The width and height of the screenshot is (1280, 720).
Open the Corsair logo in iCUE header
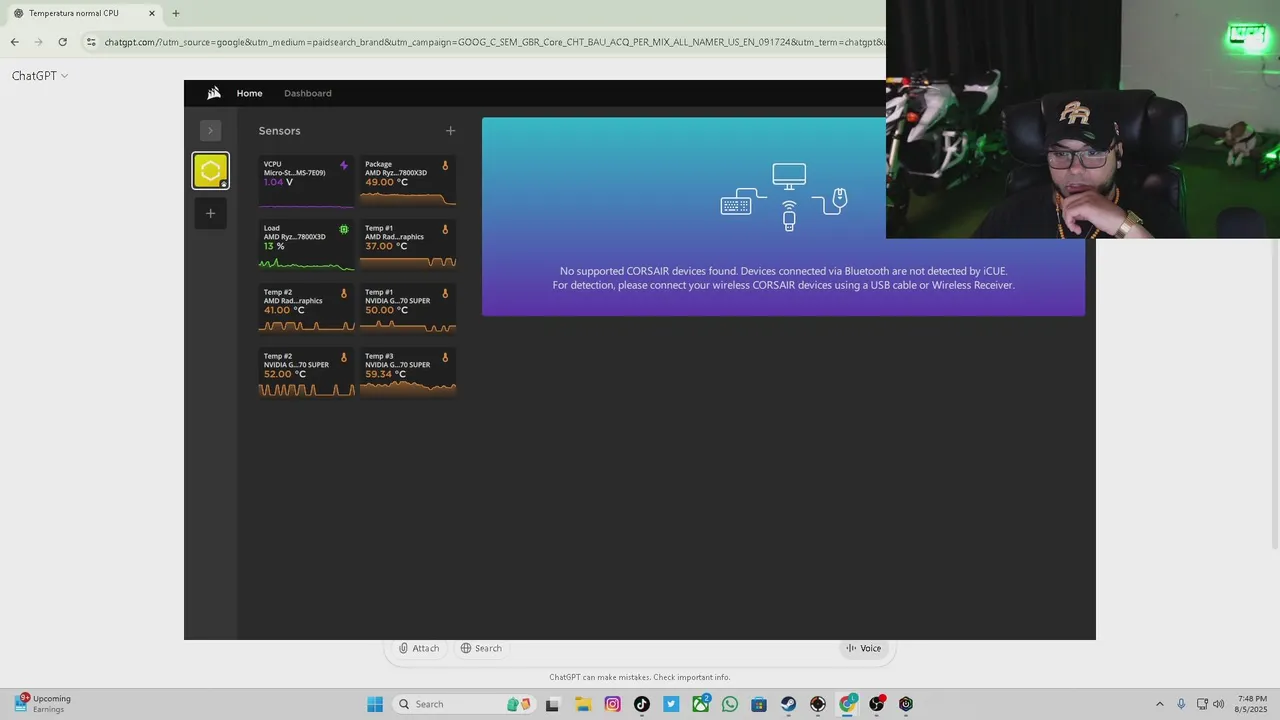coord(214,93)
